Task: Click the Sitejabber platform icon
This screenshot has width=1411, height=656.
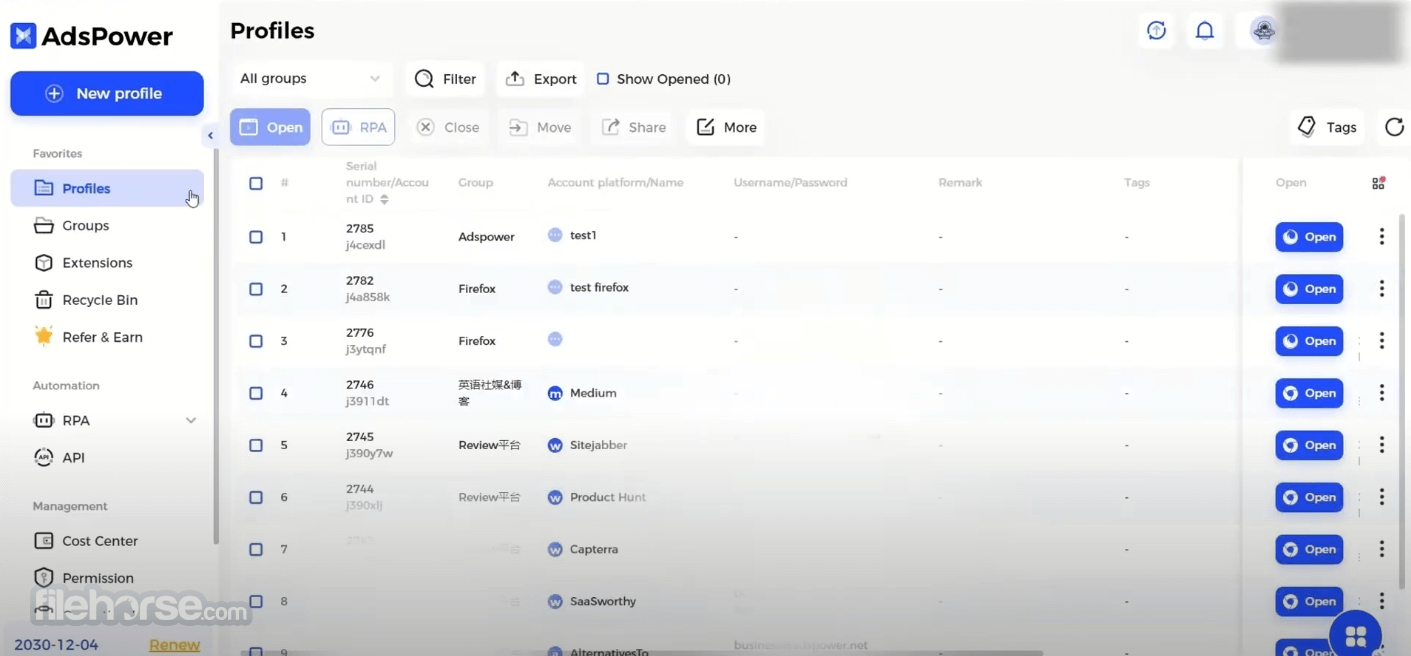Action: 555,445
